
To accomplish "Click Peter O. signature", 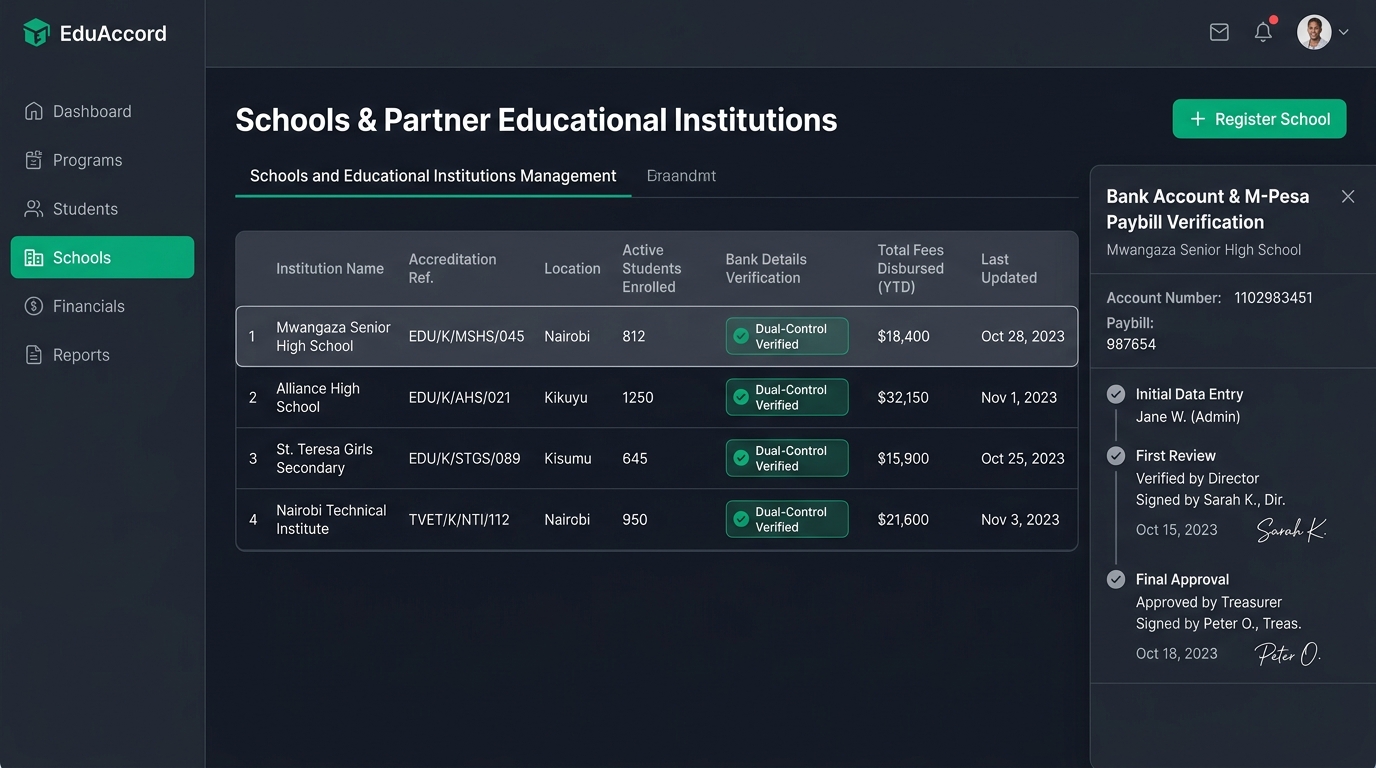I will click(x=1288, y=654).
